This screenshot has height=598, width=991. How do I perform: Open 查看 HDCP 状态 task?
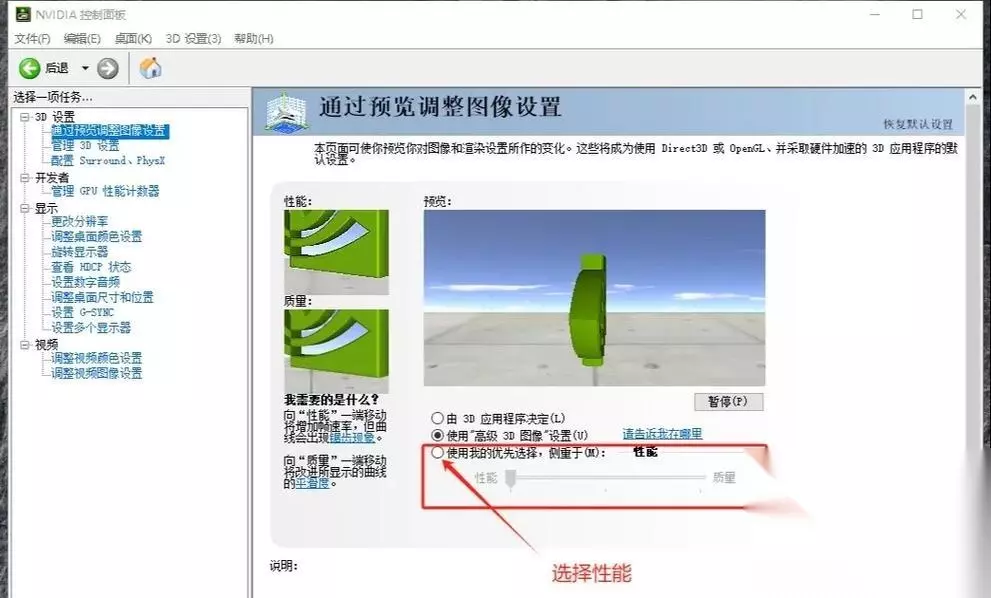pyautogui.click(x=91, y=267)
